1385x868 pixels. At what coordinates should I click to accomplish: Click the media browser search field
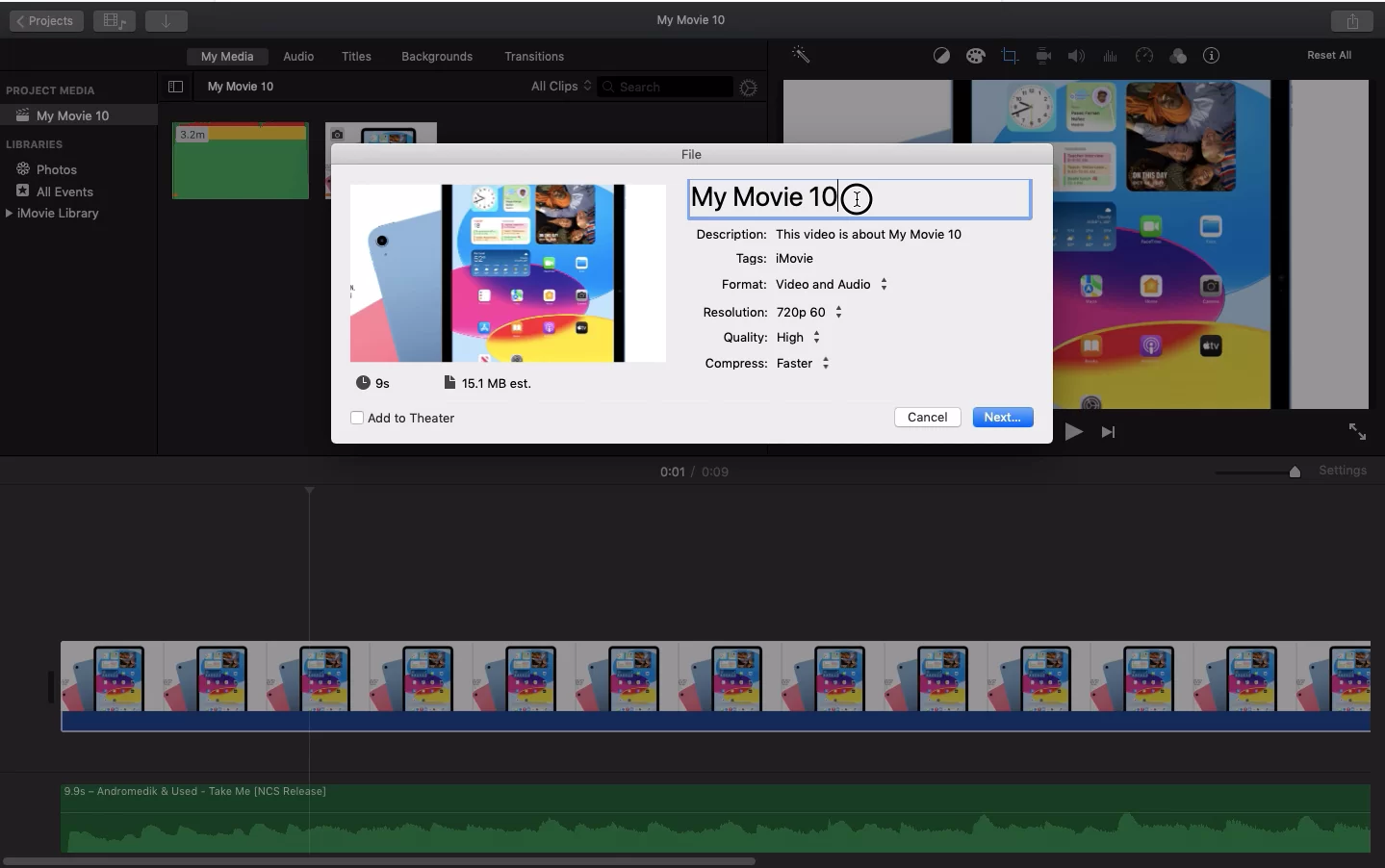coord(666,88)
